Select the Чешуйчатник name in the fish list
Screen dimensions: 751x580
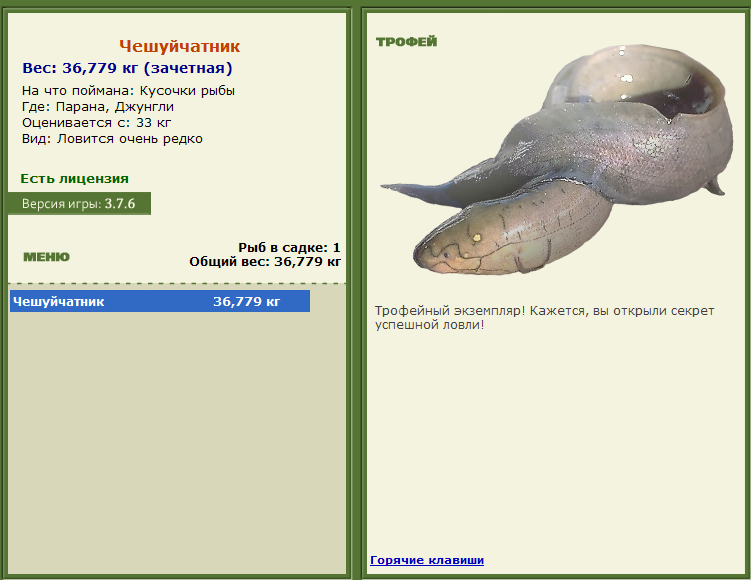coord(59,301)
